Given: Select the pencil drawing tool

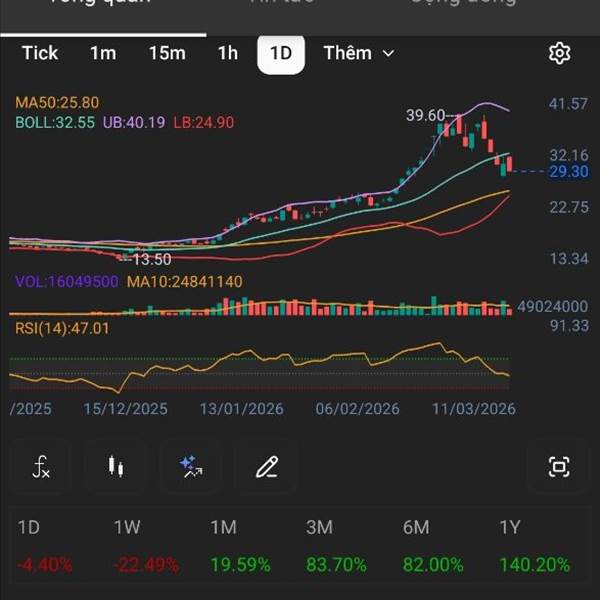Looking at the screenshot, I should (x=267, y=467).
